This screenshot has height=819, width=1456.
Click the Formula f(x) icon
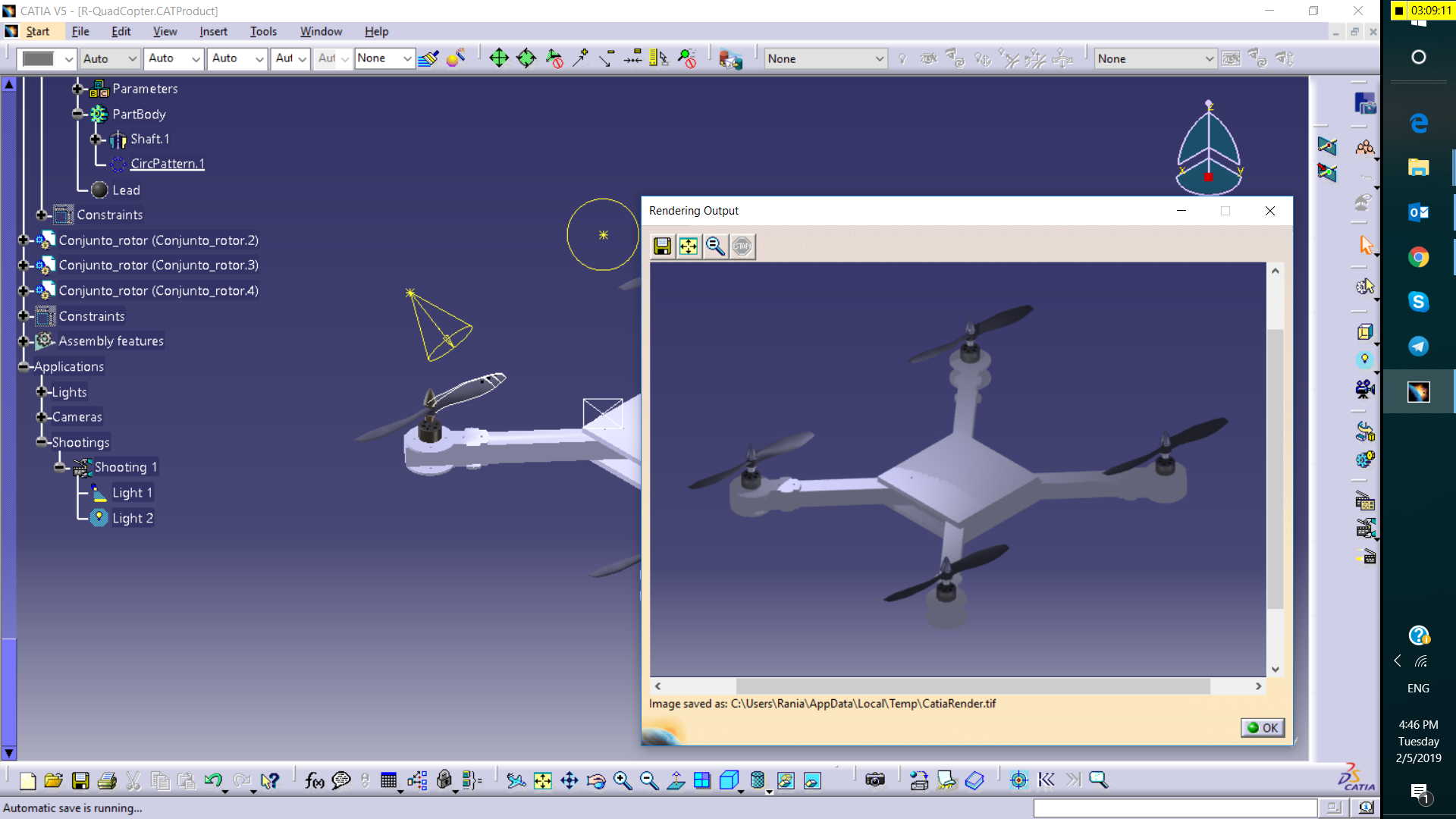[314, 780]
